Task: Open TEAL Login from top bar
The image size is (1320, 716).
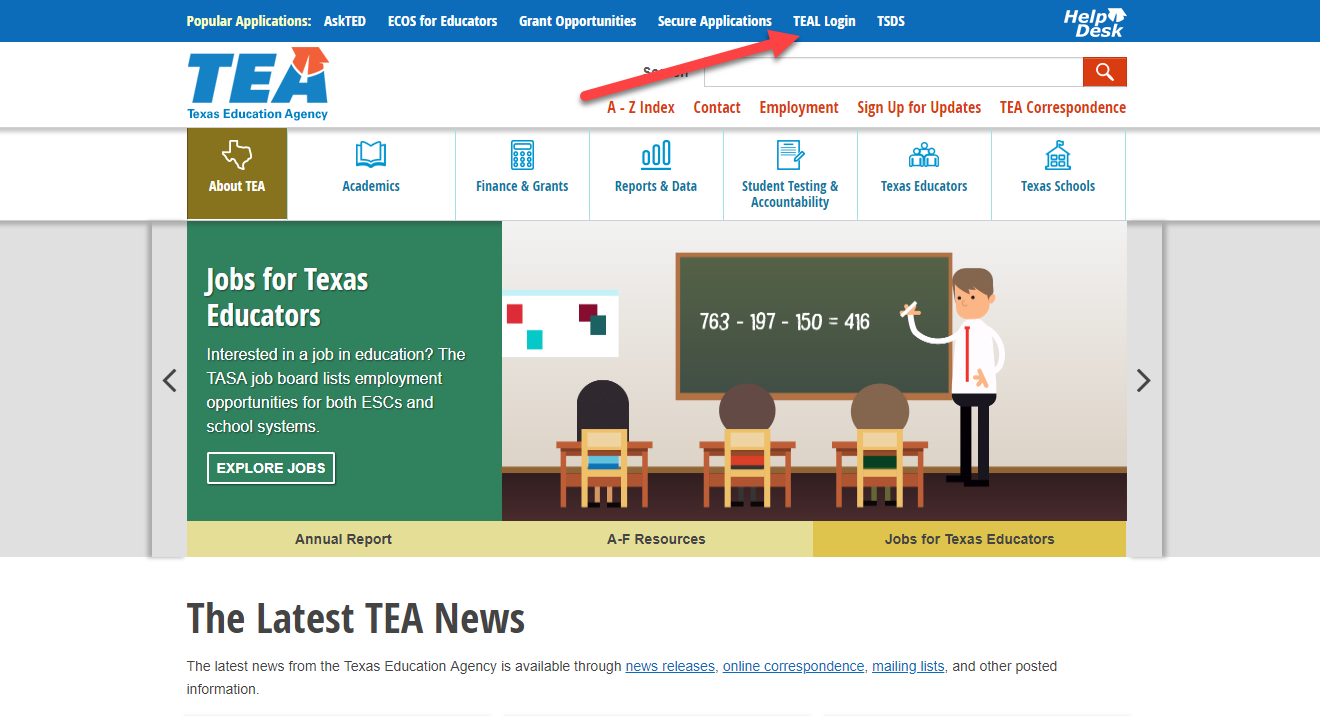Action: 824,20
